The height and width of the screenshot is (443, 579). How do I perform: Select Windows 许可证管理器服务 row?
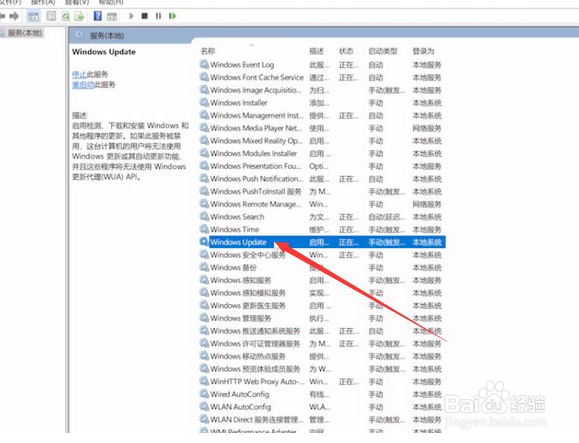(x=321, y=344)
